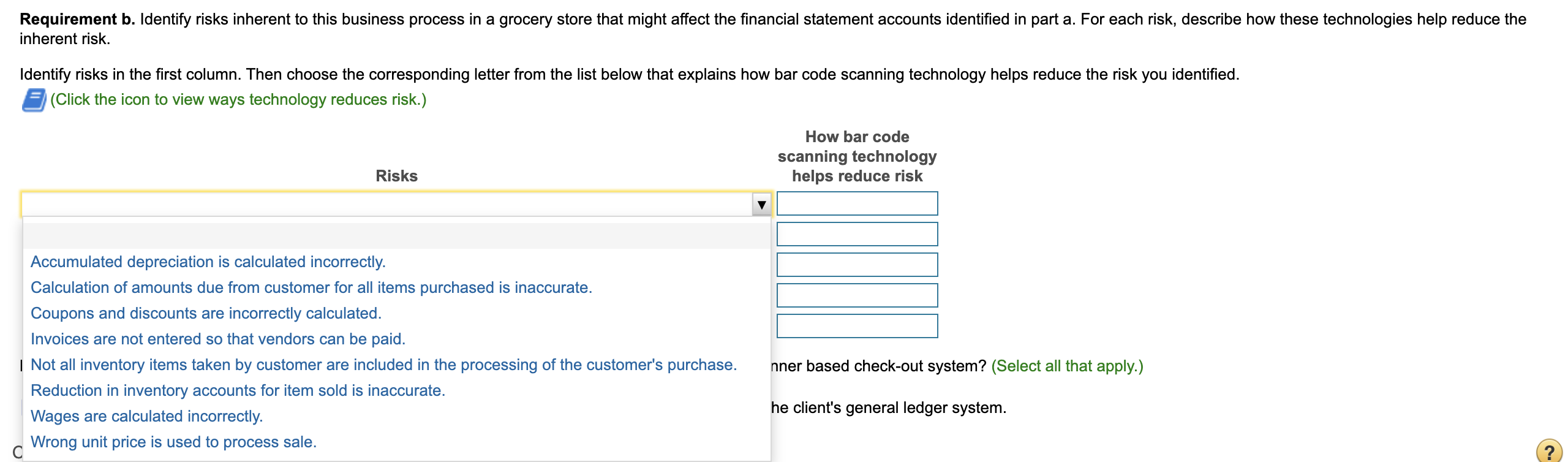Image resolution: width=1568 pixels, height=462 pixels.
Task: Select 'Accumulated depreciation is calculated incorrectly'
Action: (208, 261)
